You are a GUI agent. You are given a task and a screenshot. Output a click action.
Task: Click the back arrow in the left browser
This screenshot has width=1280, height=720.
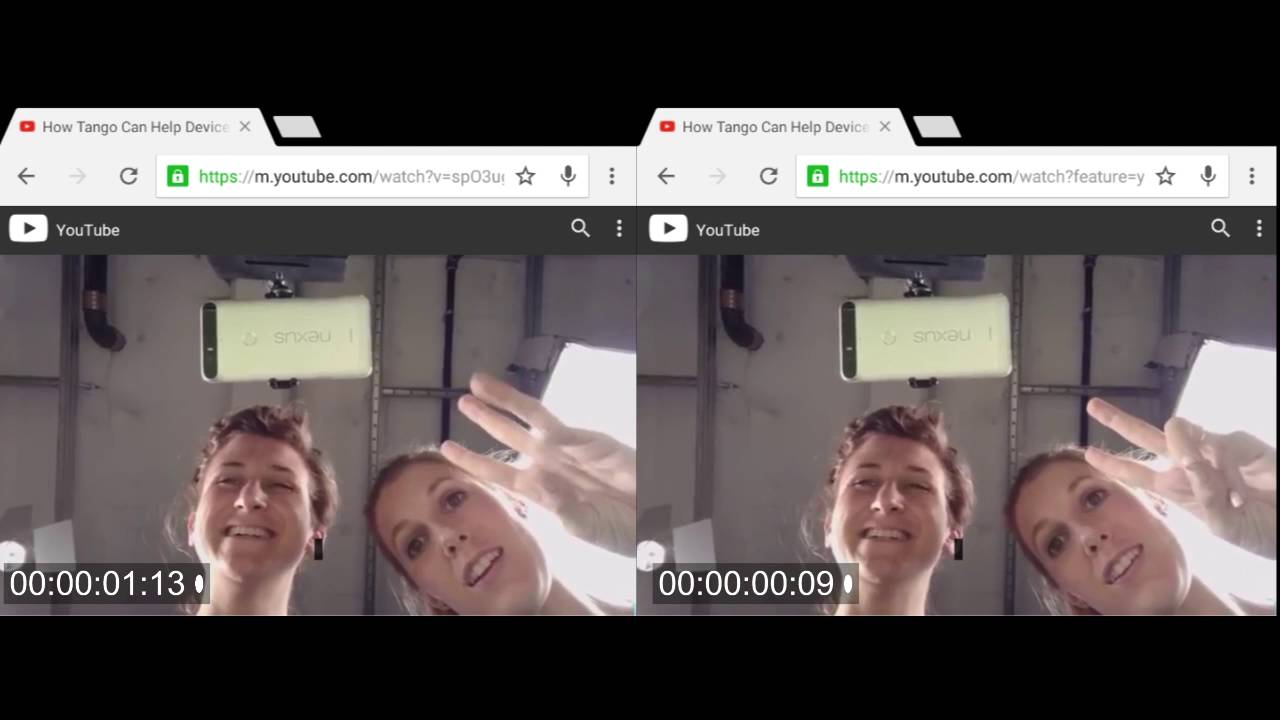26,176
